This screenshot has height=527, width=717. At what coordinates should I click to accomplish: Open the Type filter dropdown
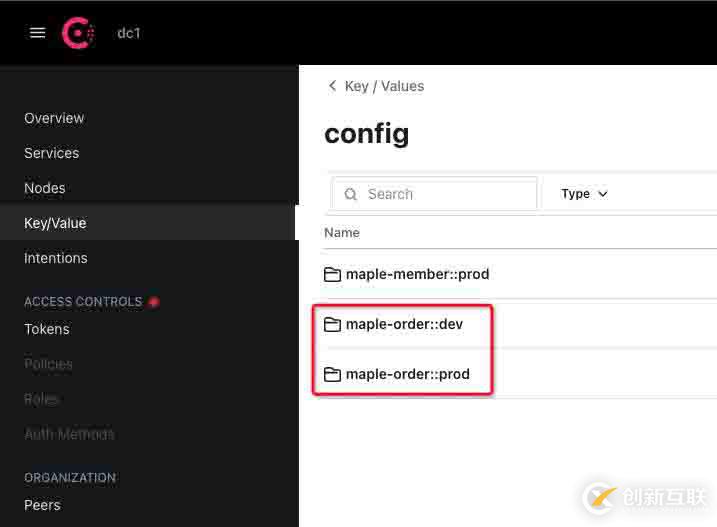click(584, 194)
